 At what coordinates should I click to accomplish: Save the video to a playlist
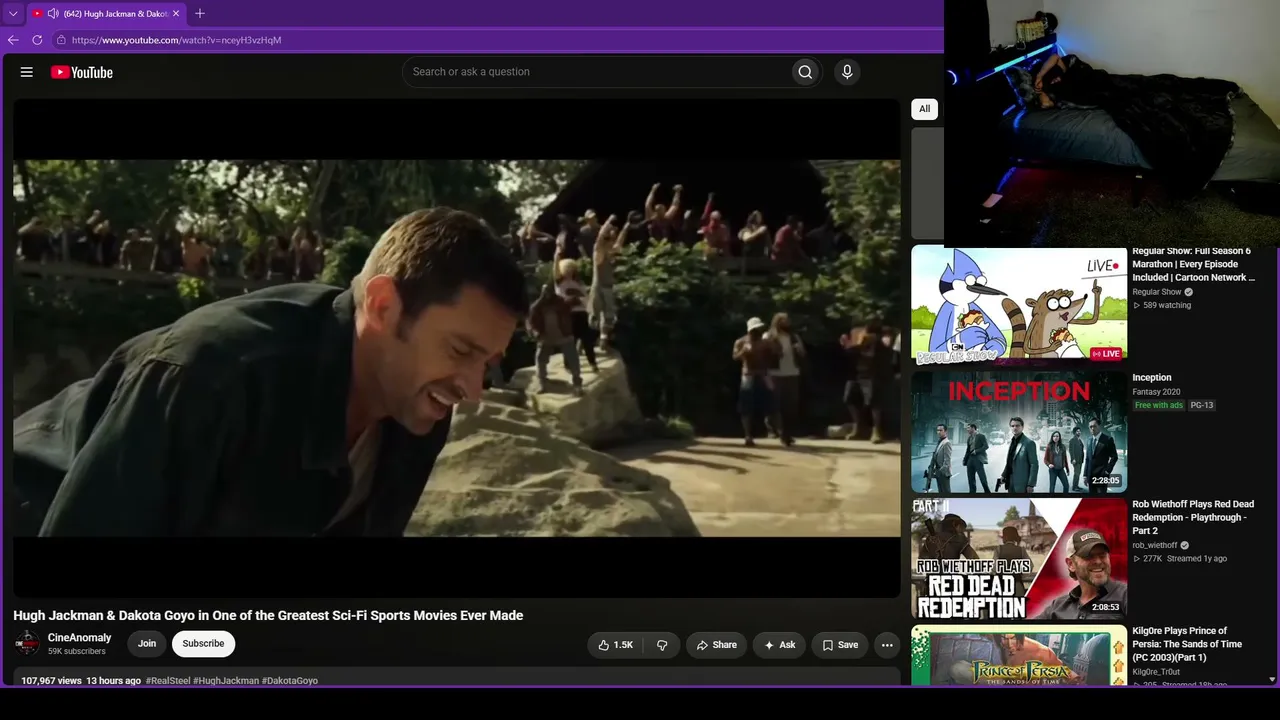point(840,645)
